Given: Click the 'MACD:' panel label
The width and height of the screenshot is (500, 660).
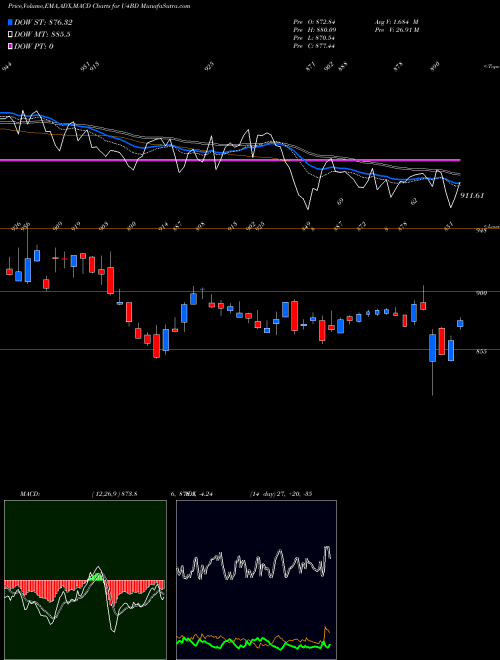Looking at the screenshot, I should [x=29, y=493].
